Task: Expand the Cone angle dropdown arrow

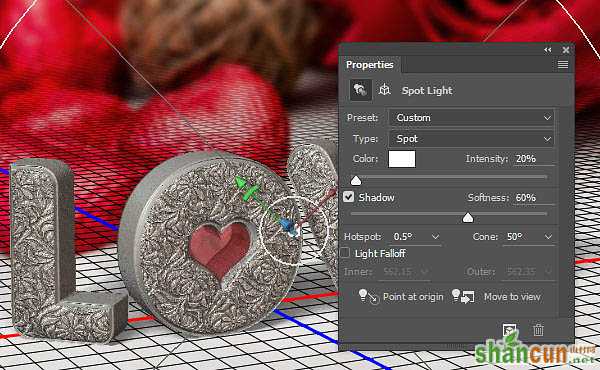Action: (548, 237)
